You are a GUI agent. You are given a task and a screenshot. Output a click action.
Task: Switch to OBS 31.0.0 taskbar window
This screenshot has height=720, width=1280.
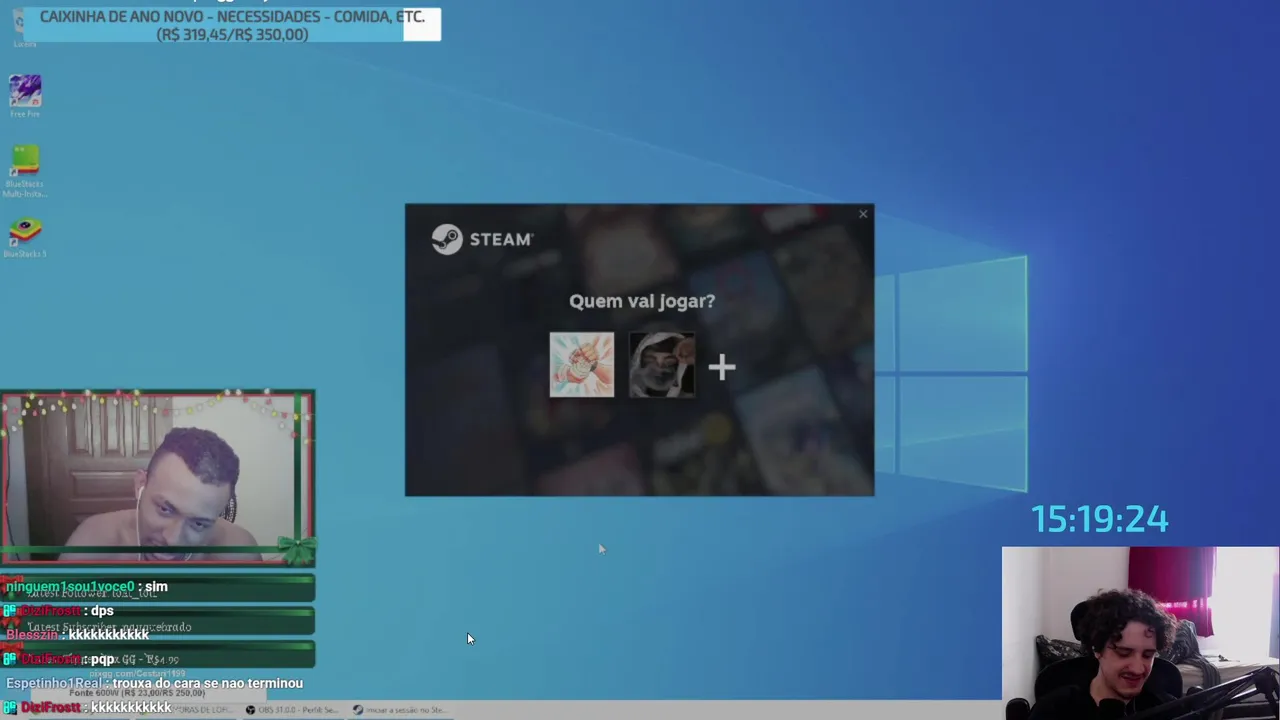pos(292,710)
